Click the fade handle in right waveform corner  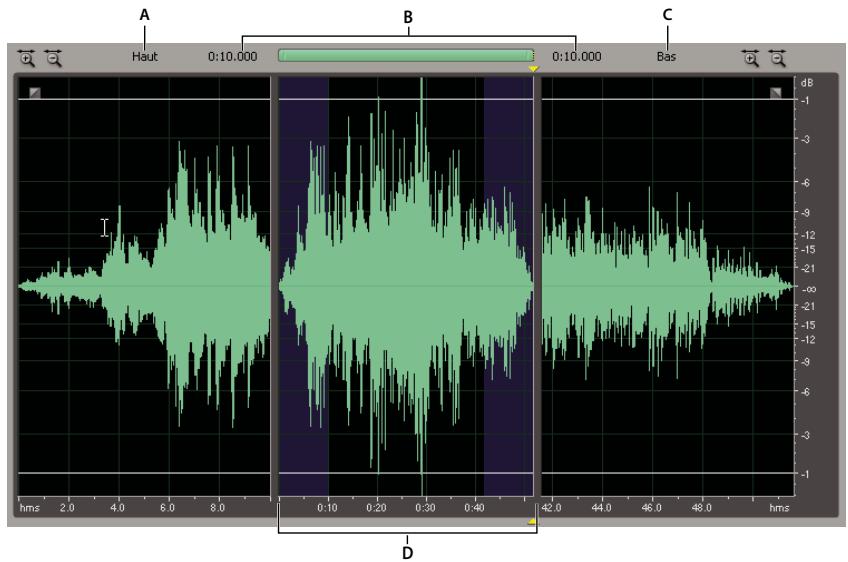click(x=776, y=92)
